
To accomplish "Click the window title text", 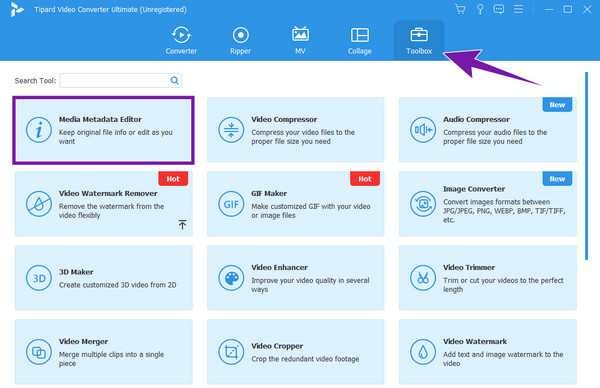I will [x=111, y=10].
